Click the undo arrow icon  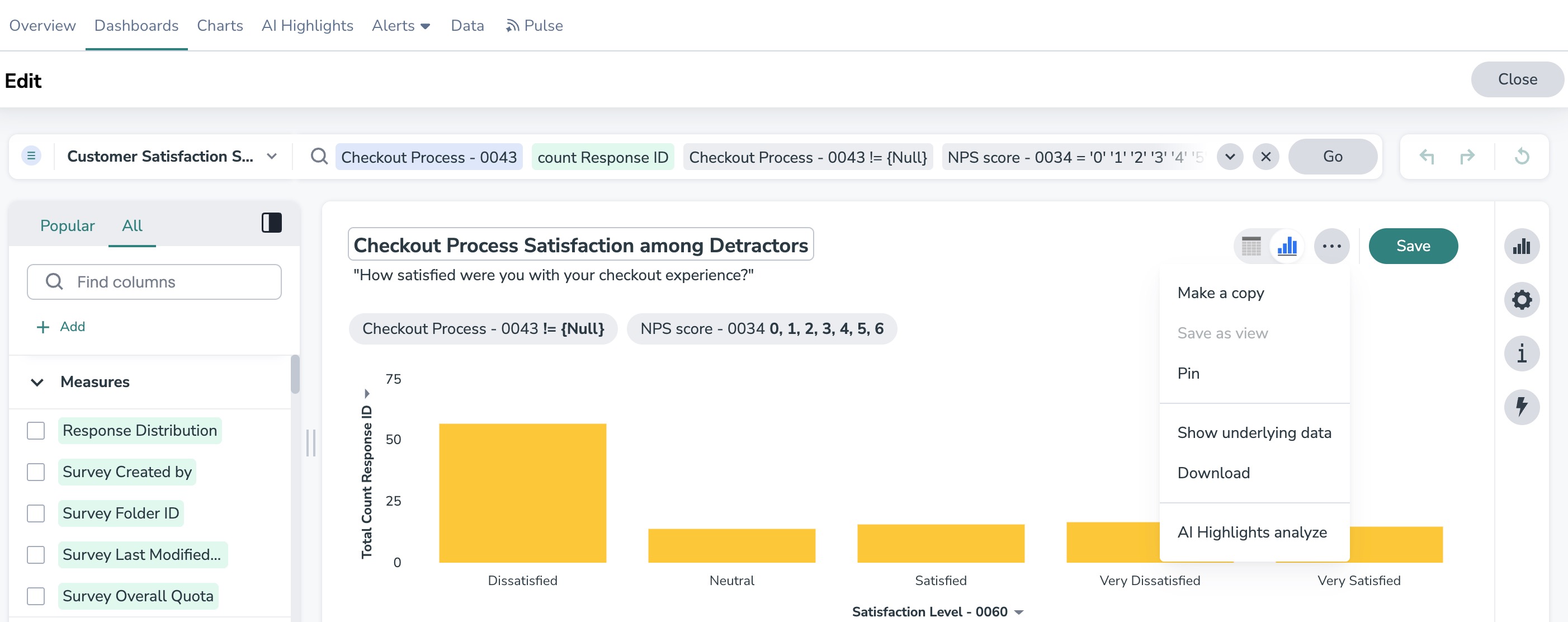[1426, 157]
